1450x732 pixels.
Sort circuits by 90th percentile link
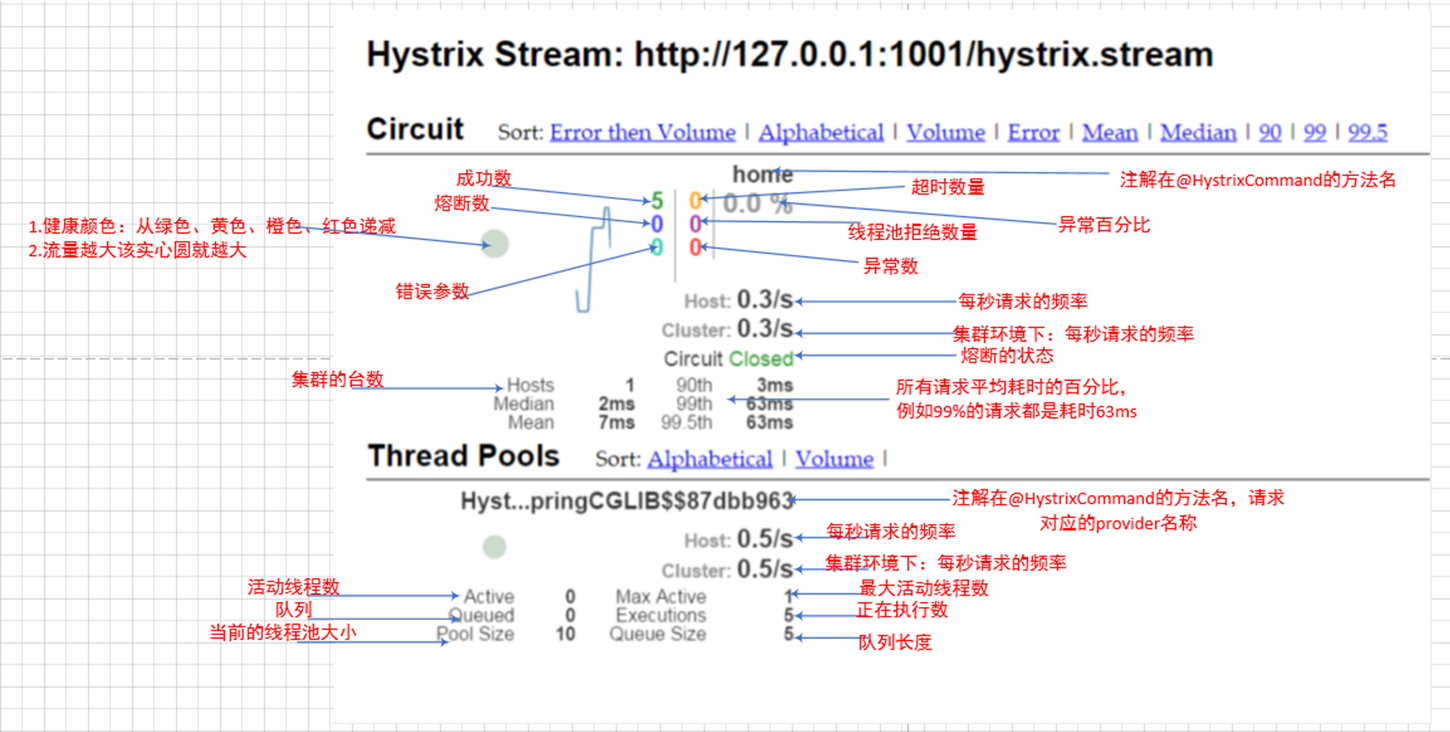coord(1270,133)
